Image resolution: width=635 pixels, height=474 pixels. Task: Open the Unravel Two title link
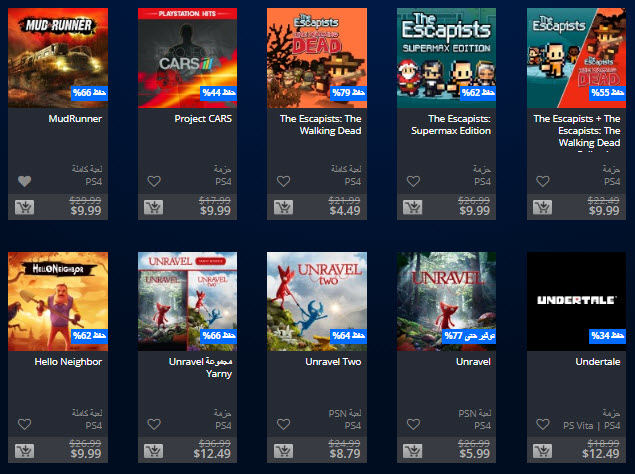coord(333,362)
